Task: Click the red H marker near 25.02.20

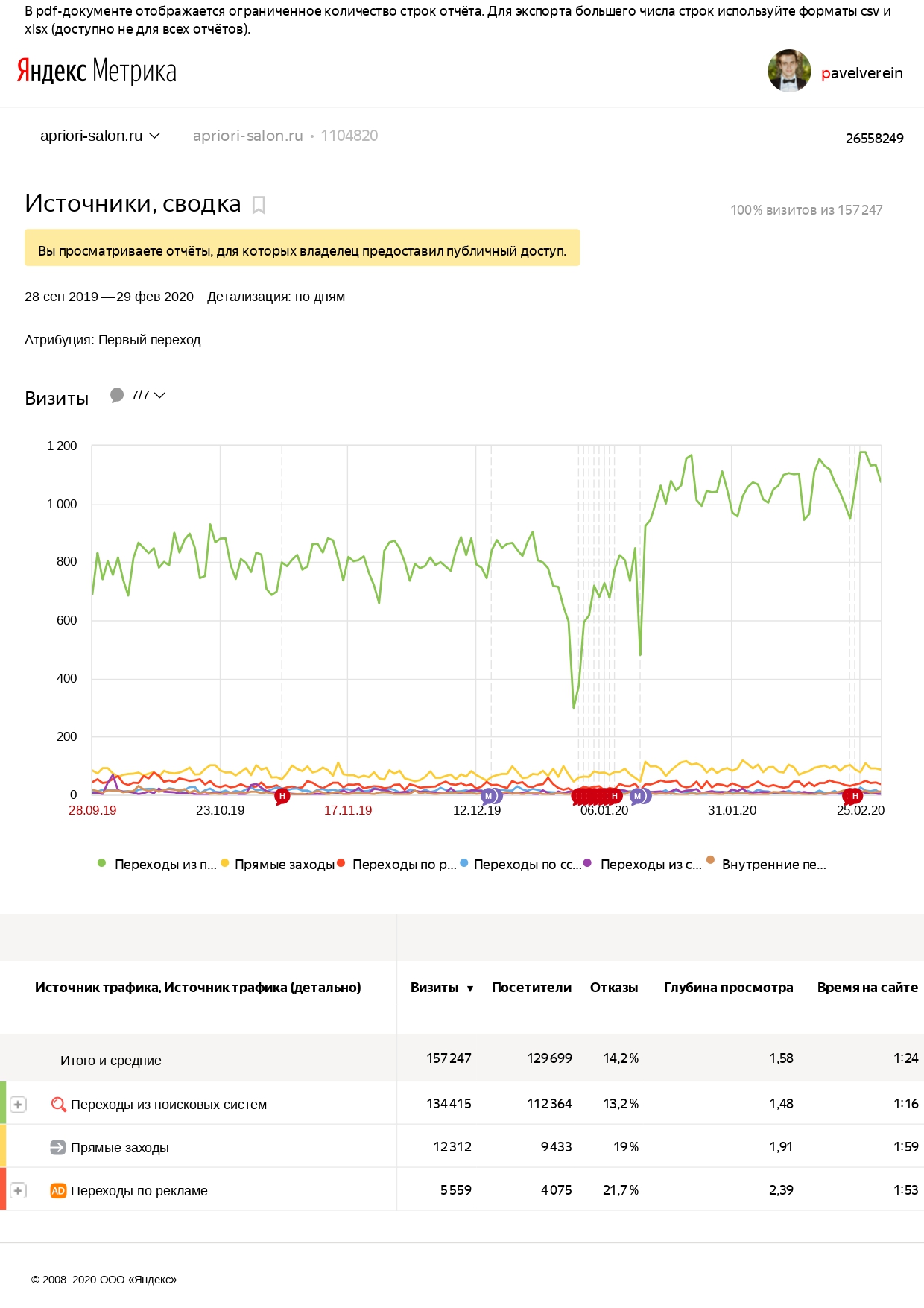Action: (x=854, y=796)
